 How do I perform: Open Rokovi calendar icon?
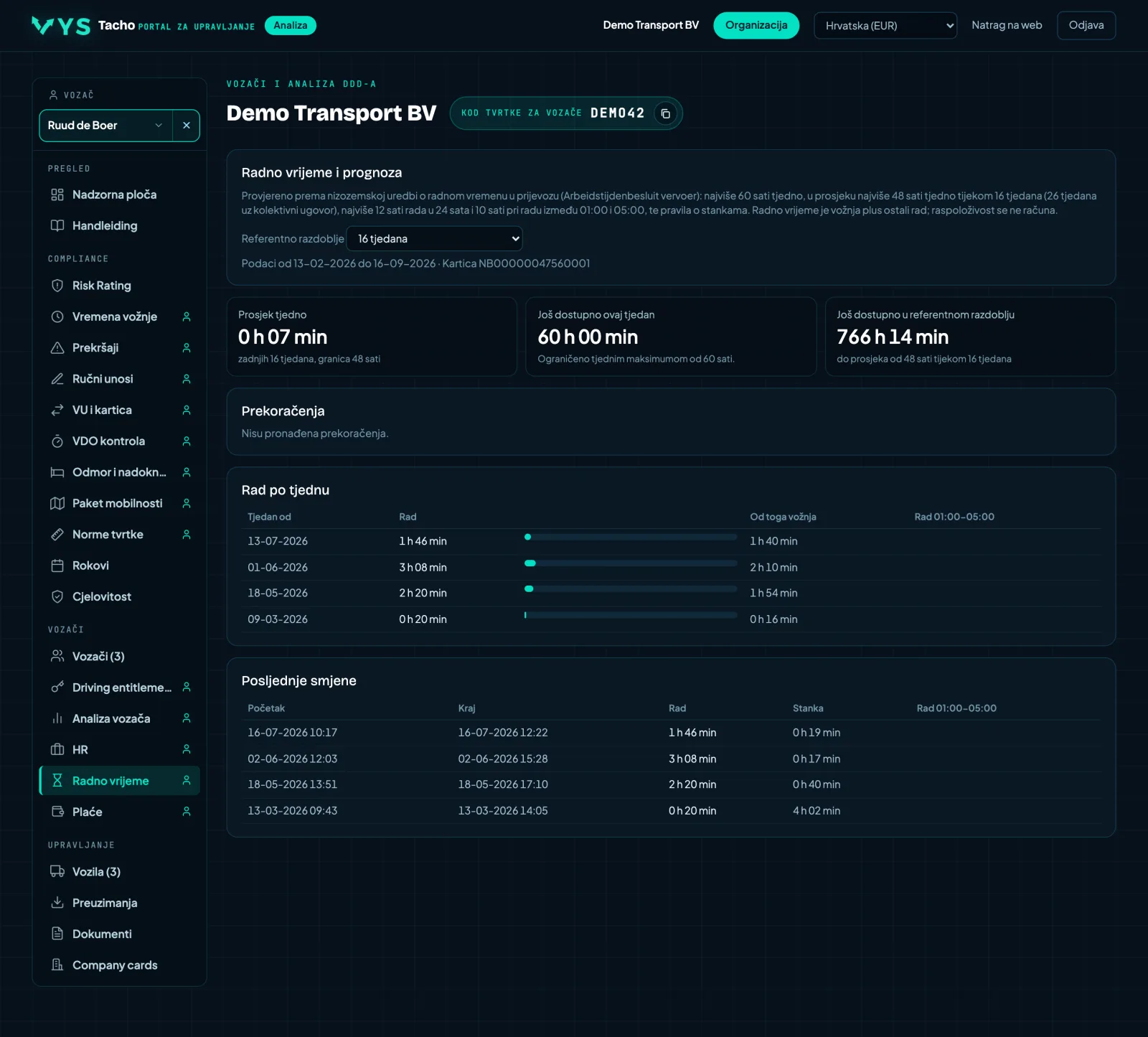point(57,566)
